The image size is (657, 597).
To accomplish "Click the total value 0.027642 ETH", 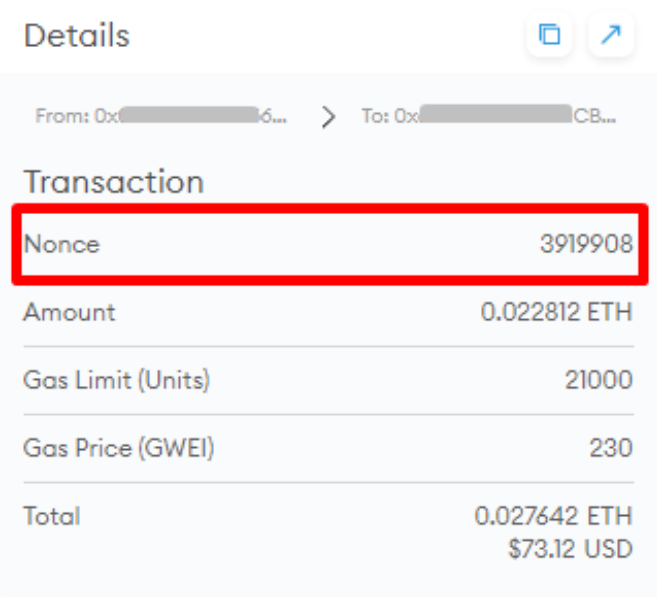I will click(553, 516).
